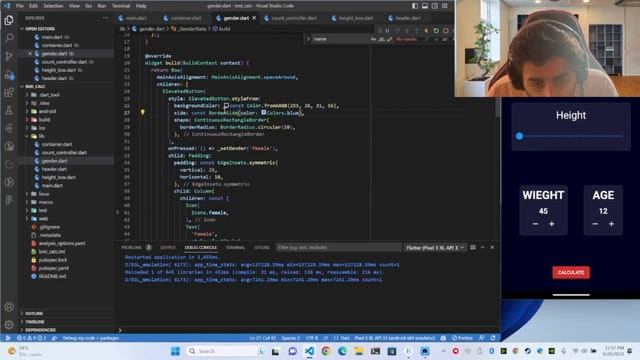Stop debugging red square icon

click(x=446, y=30)
